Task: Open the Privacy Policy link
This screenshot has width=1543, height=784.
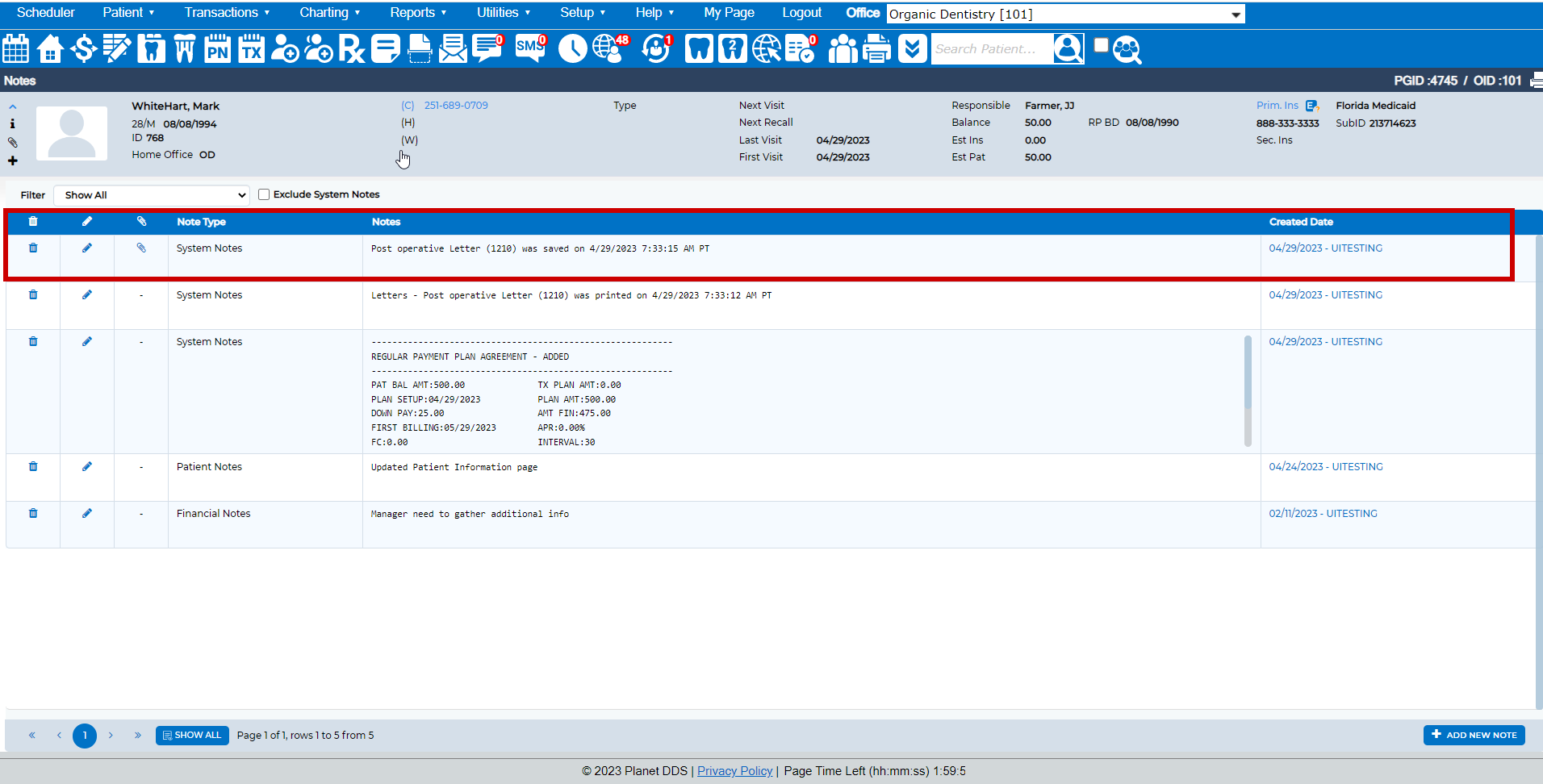Action: coord(734,771)
